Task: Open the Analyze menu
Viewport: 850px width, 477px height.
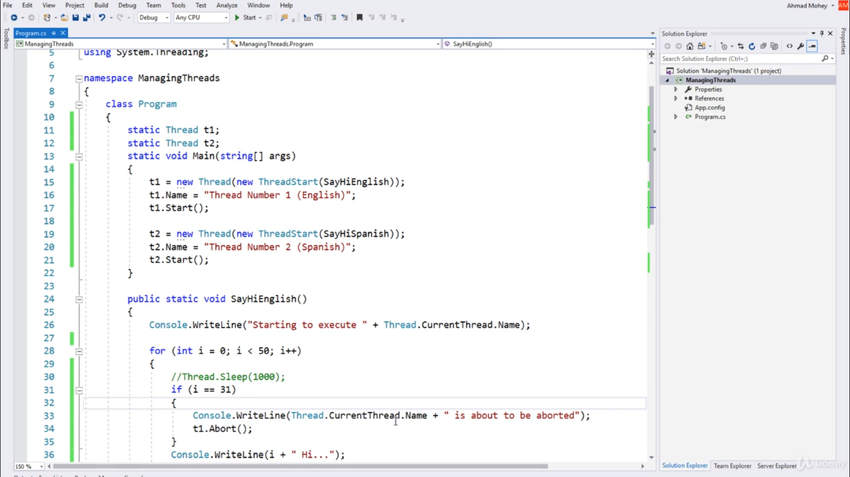Action: click(227, 5)
